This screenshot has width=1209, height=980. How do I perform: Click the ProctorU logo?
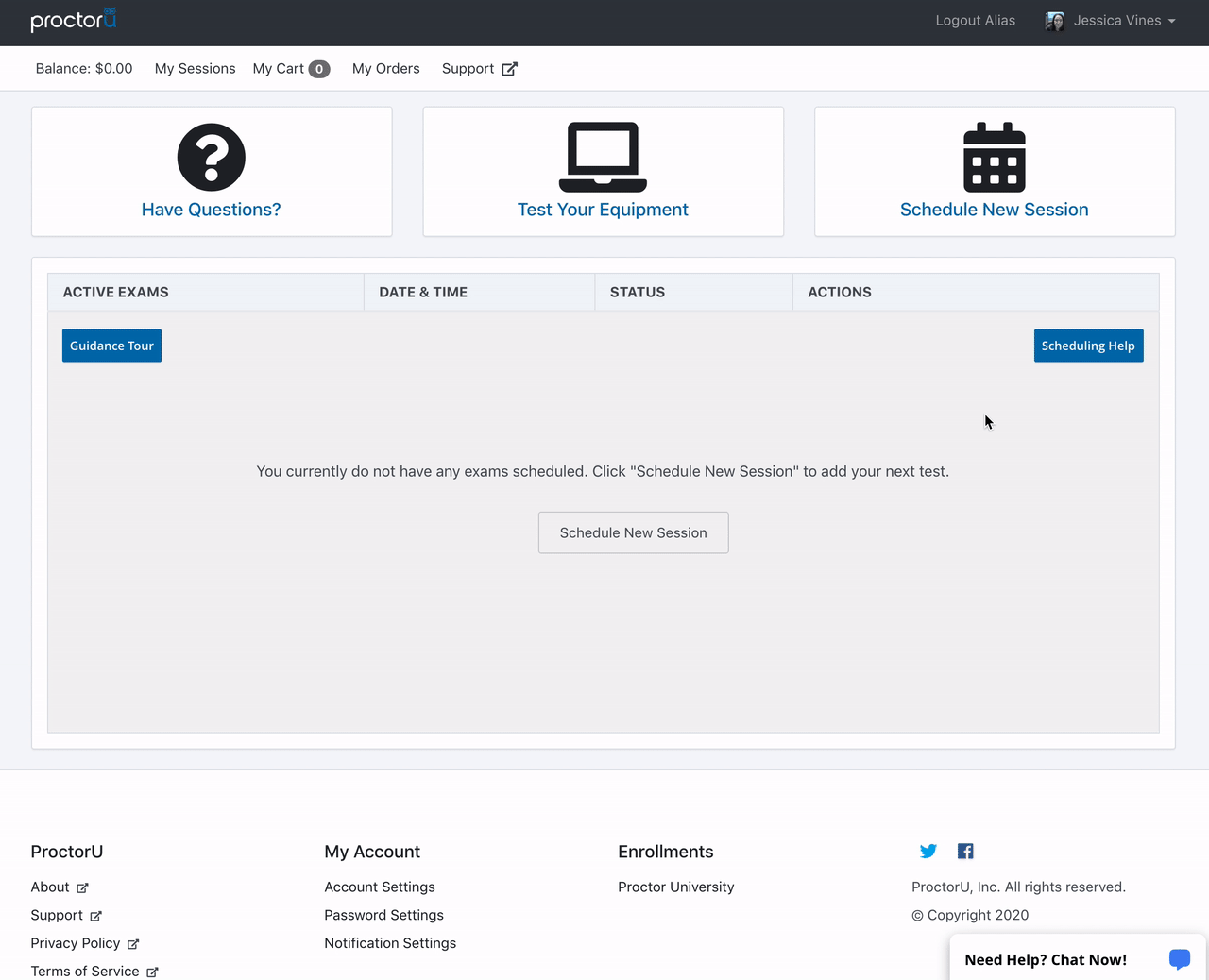click(x=74, y=20)
